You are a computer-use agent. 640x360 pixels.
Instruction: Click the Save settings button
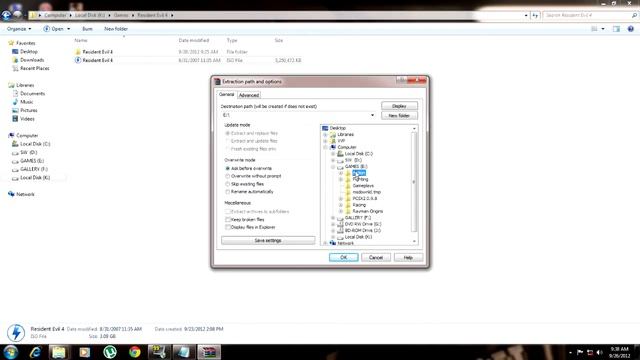click(268, 240)
